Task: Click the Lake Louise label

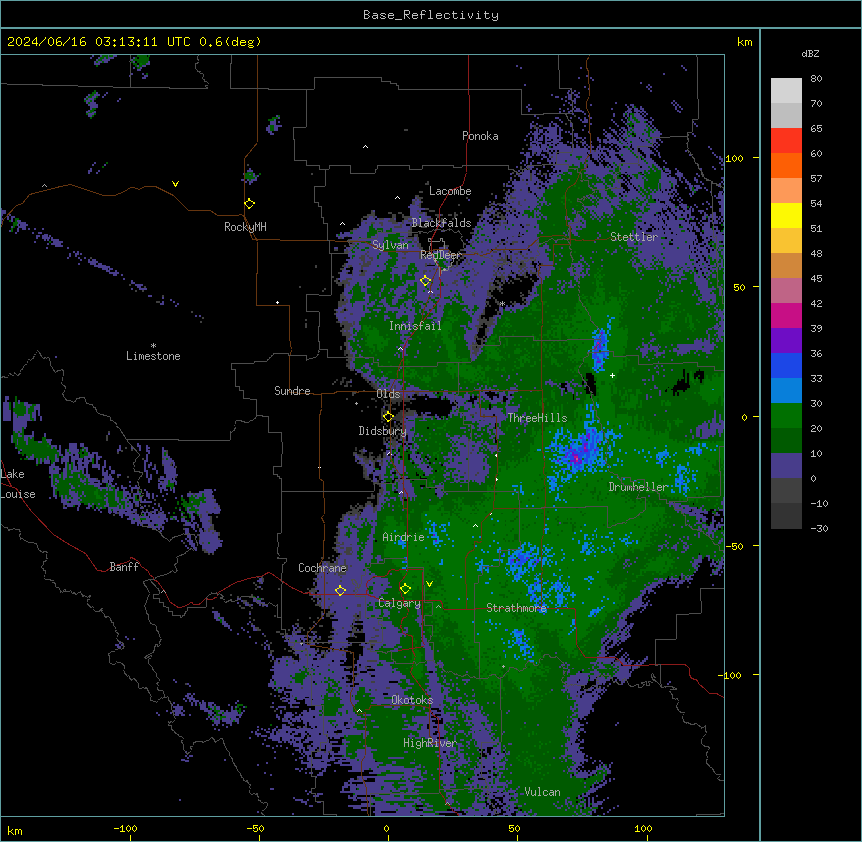Action: coord(18,484)
